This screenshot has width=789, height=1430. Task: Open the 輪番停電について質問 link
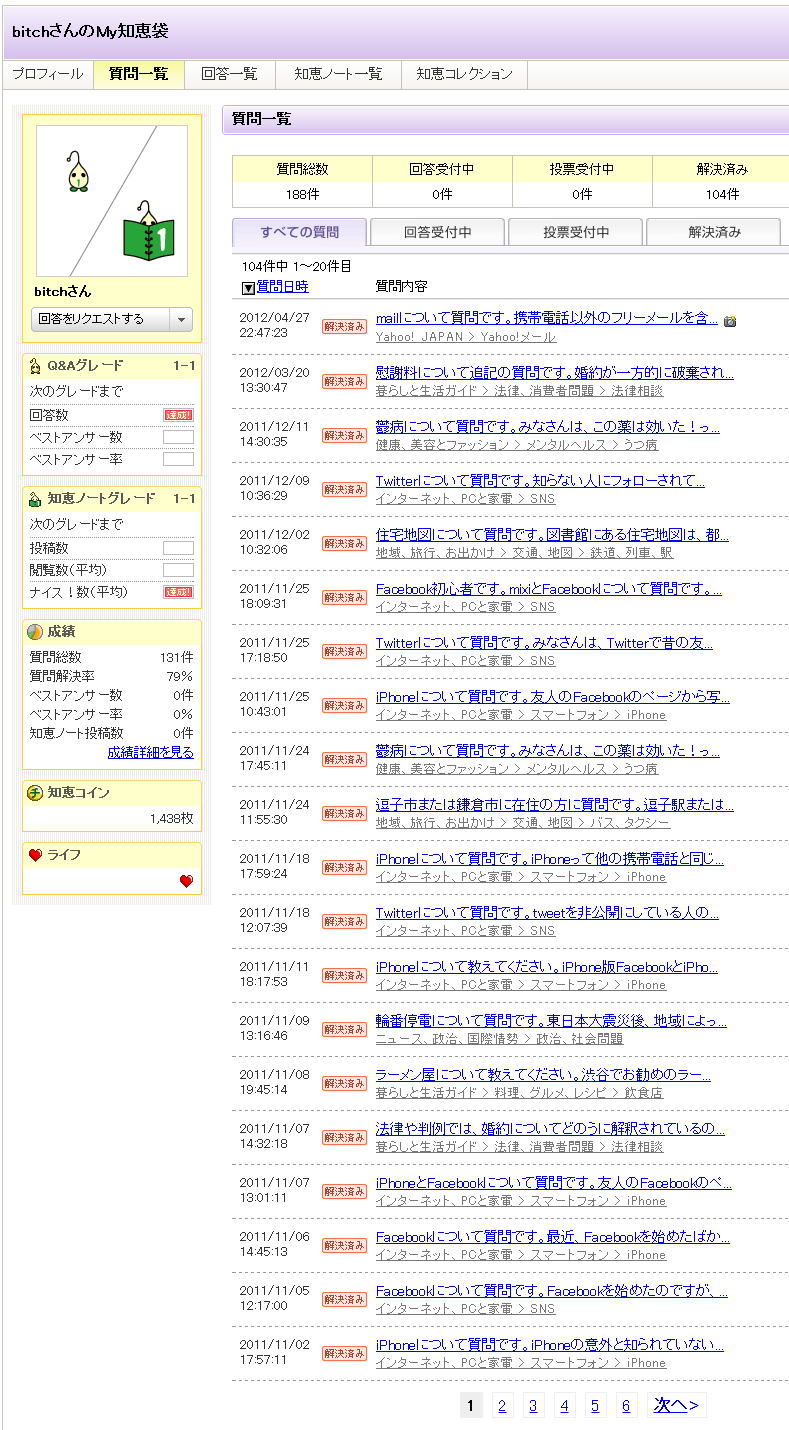[x=551, y=1020]
